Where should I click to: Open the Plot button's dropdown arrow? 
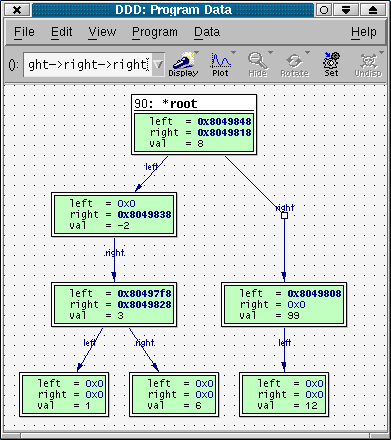click(233, 53)
